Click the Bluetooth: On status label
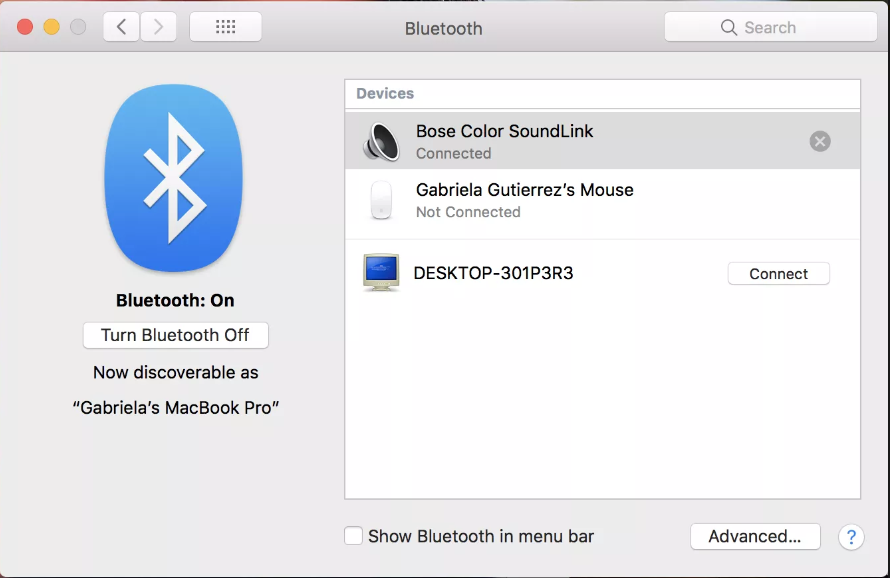Image resolution: width=890 pixels, height=578 pixels. pyautogui.click(x=175, y=300)
